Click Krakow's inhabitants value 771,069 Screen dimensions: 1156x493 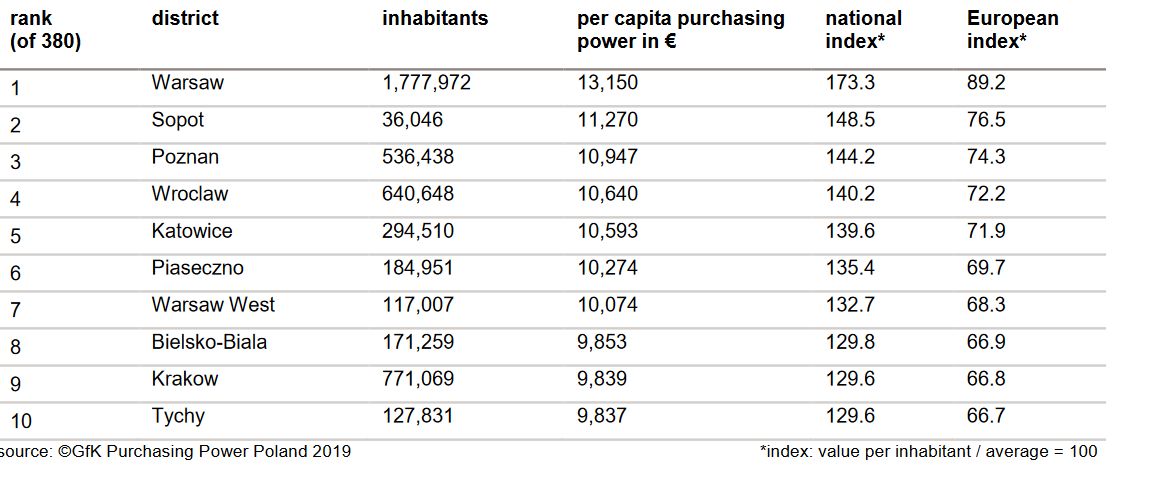click(x=418, y=379)
